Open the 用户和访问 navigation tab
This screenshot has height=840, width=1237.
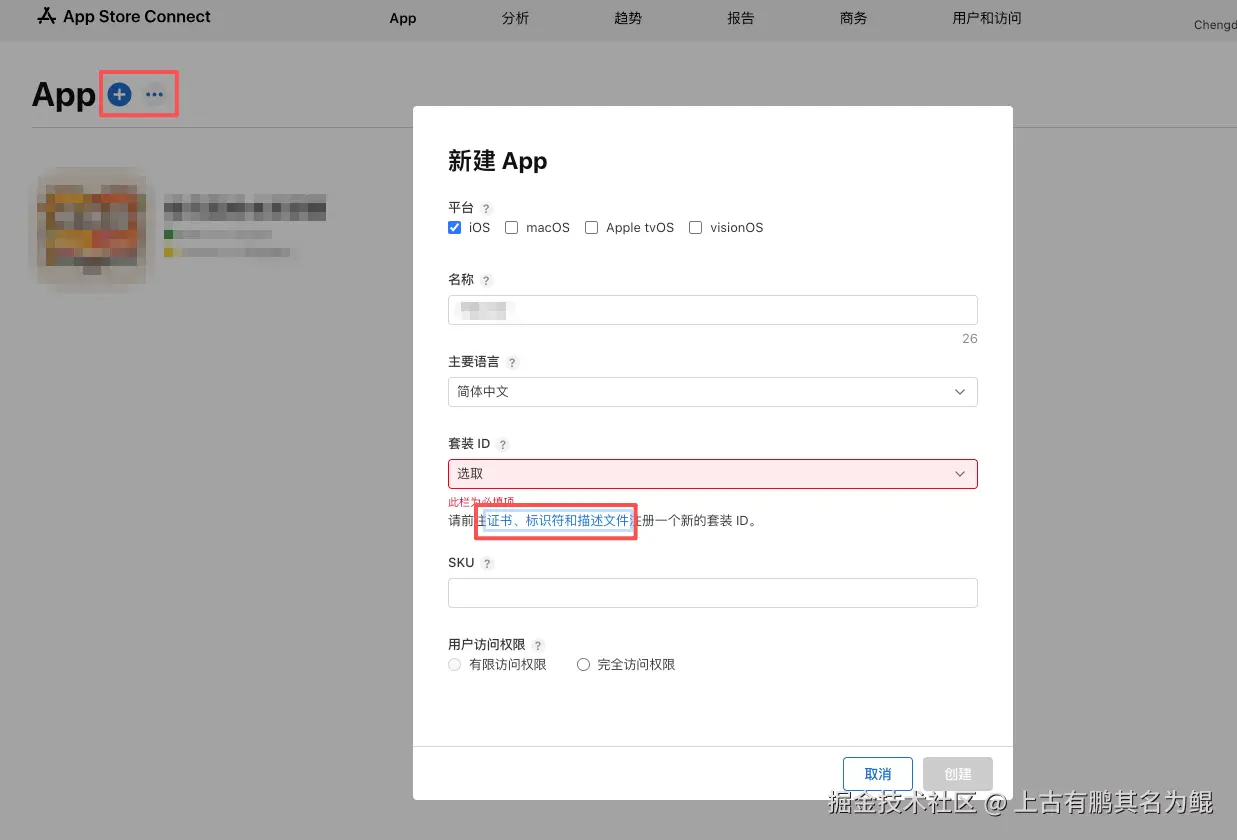[987, 18]
